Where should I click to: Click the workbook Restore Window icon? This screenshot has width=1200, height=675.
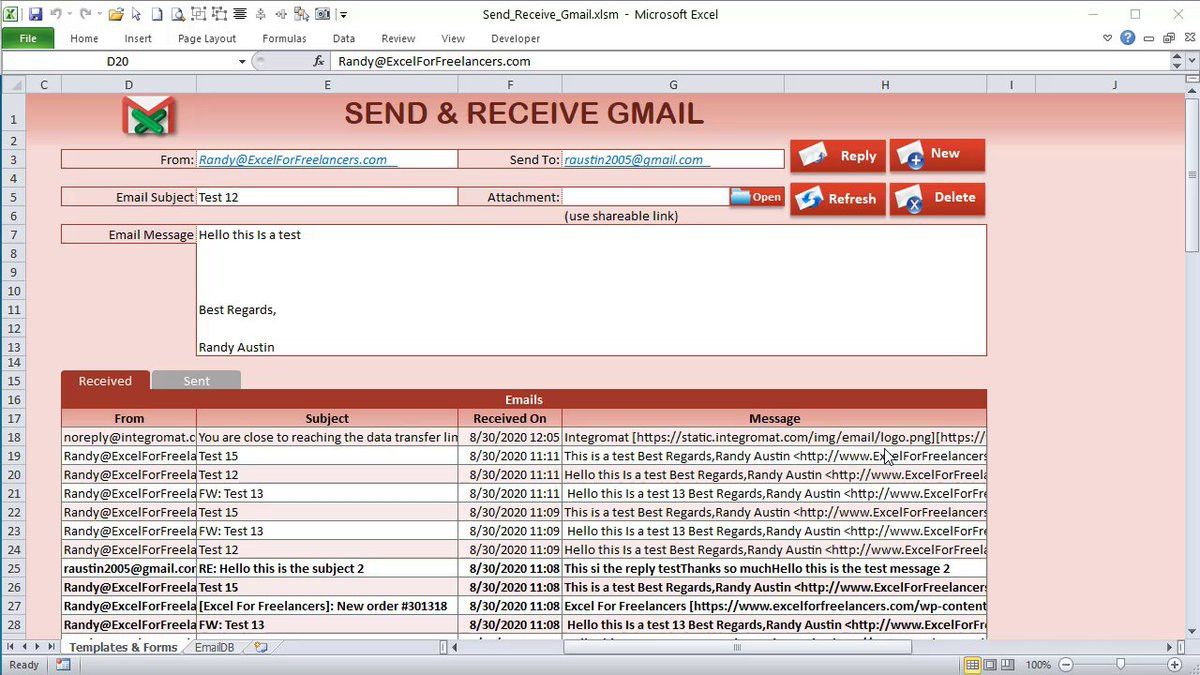click(1169, 38)
